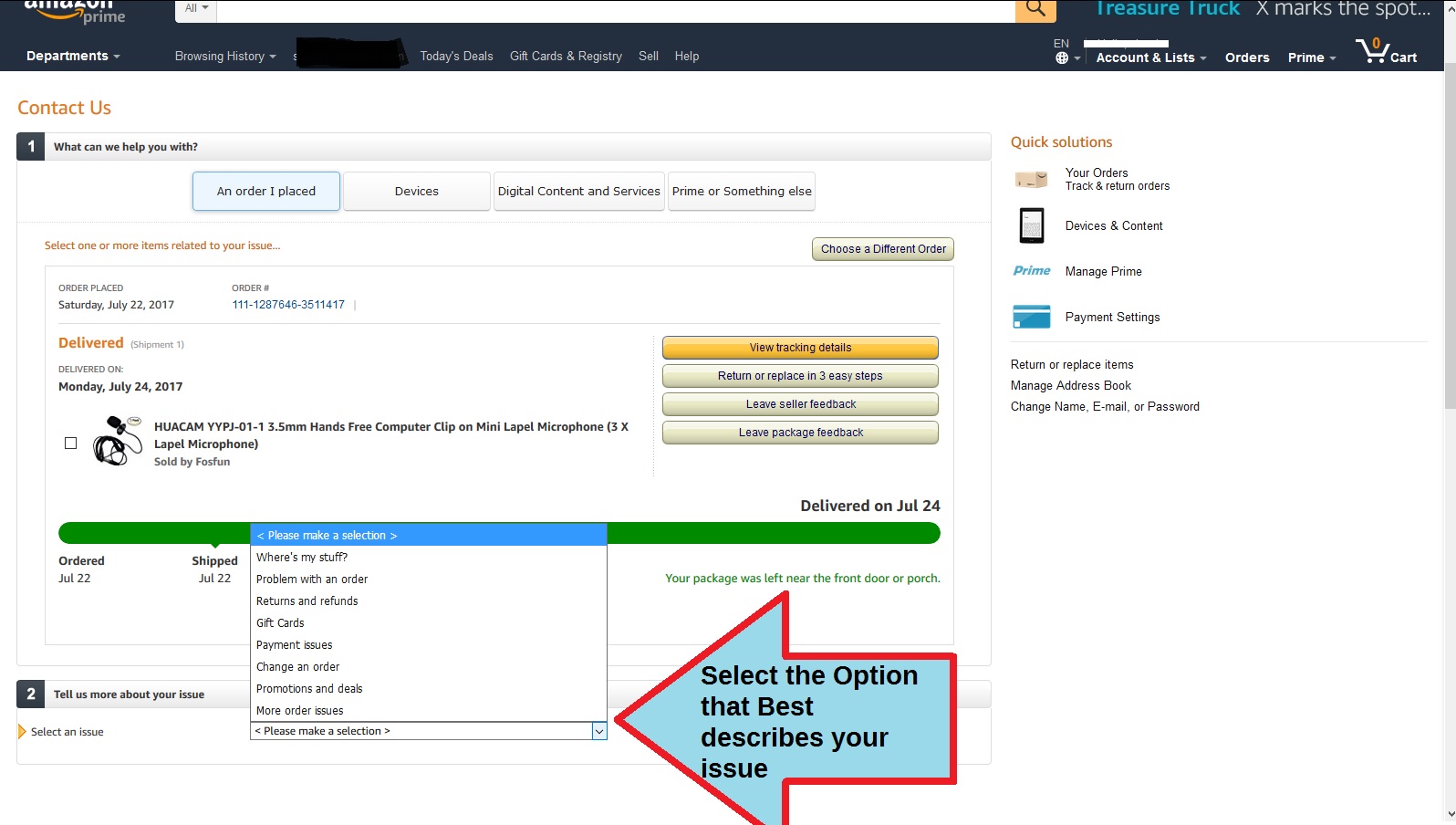Click Leave seller feedback button
1456x825 pixels.
[x=800, y=404]
